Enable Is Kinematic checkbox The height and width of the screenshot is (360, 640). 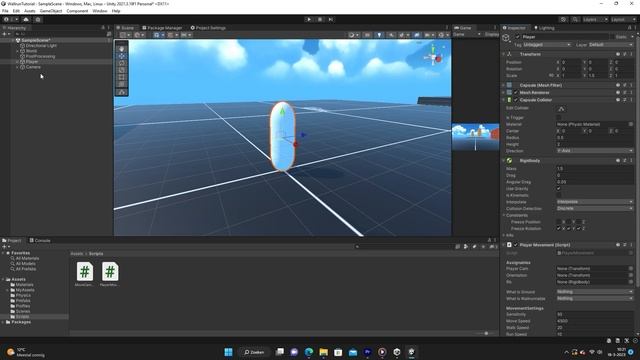click(x=559, y=195)
